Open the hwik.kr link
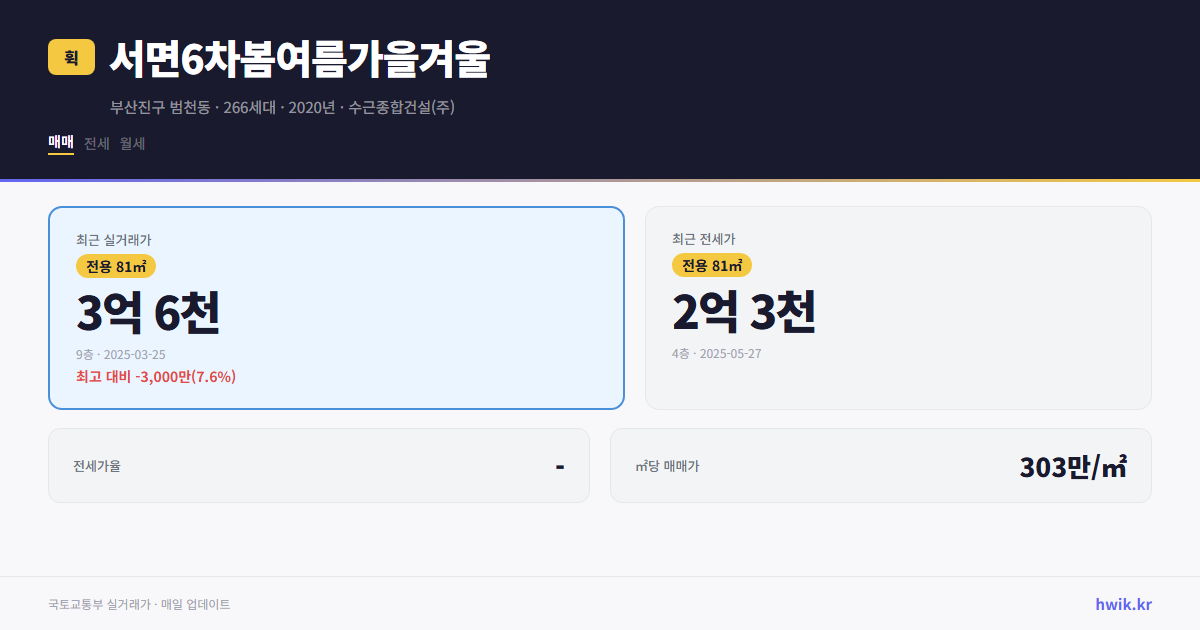 pyautogui.click(x=1125, y=604)
